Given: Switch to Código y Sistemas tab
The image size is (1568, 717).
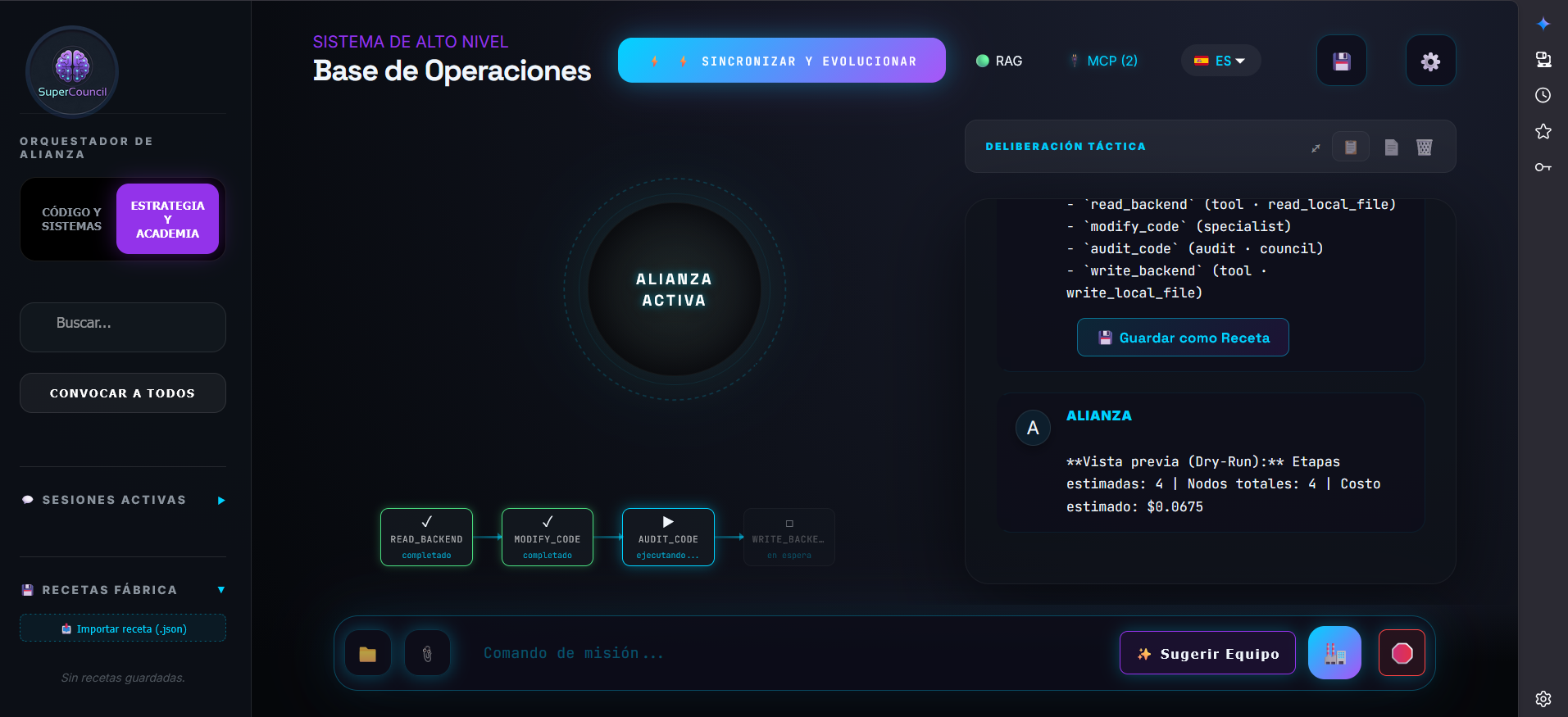Looking at the screenshot, I should (72, 220).
